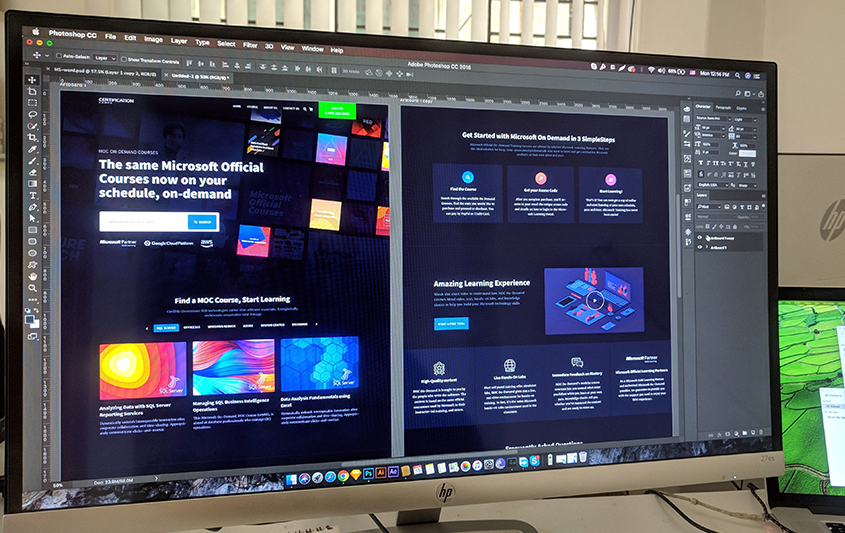The width and height of the screenshot is (845, 533).
Task: Enable the Auto-Select checkbox
Action: click(x=59, y=57)
